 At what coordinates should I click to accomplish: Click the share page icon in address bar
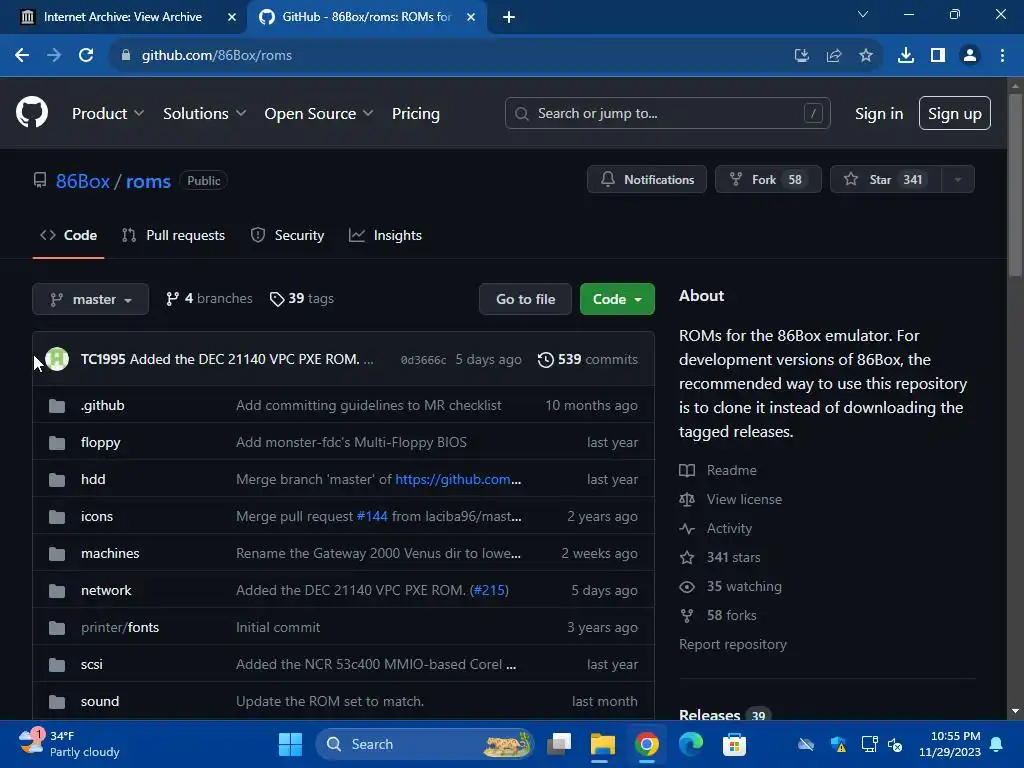click(x=834, y=56)
